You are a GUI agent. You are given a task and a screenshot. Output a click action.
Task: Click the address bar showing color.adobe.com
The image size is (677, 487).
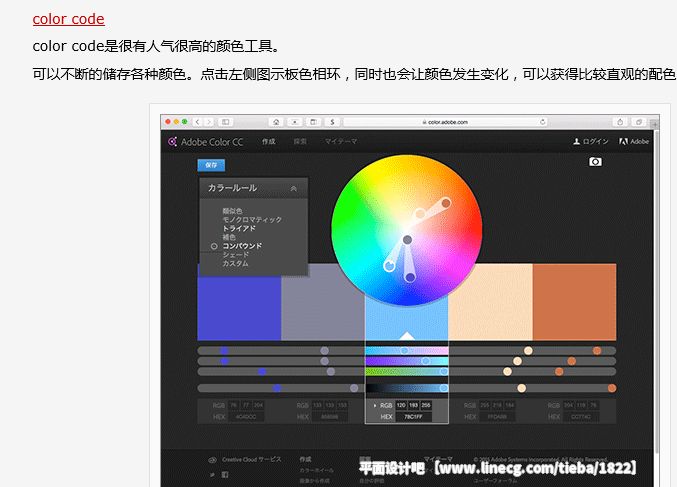(x=445, y=122)
